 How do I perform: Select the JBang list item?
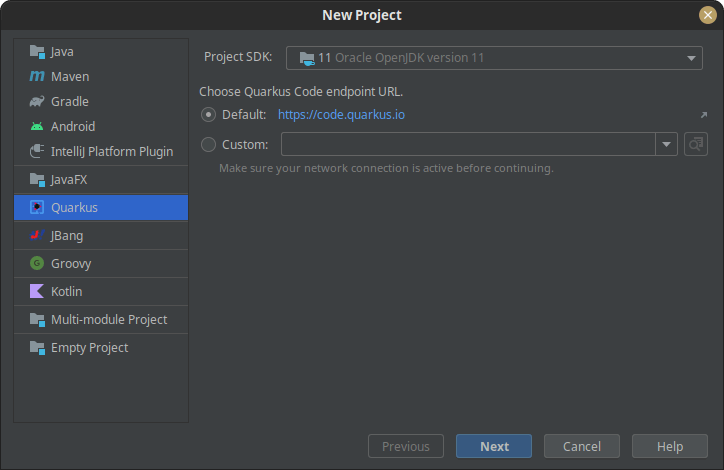coord(101,235)
